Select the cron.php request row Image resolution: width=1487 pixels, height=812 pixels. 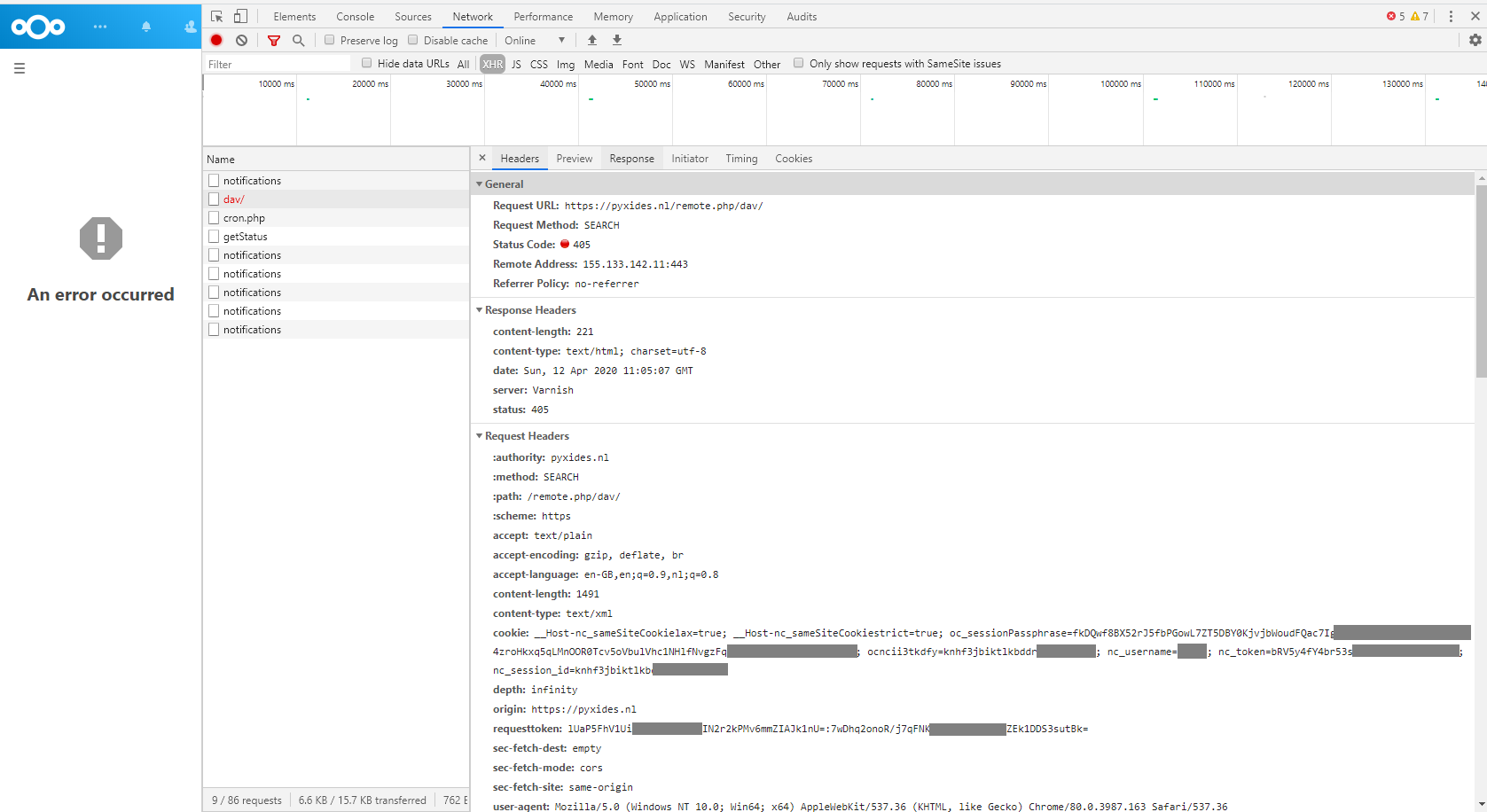[336, 218]
